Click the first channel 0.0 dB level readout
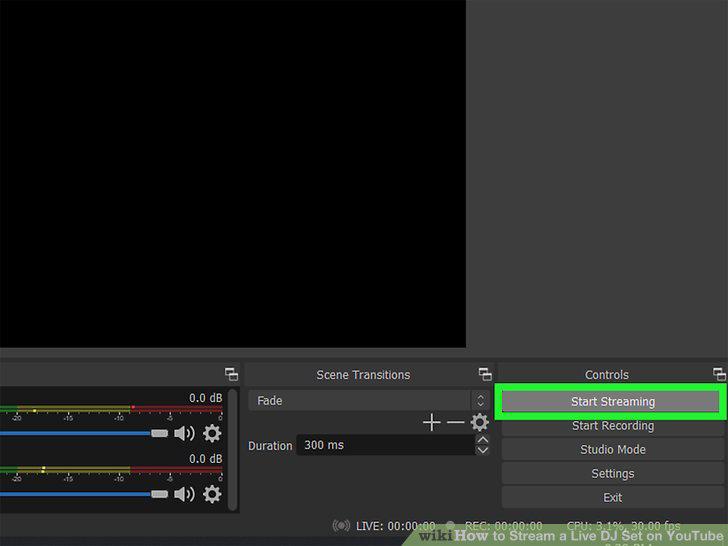This screenshot has height=546, width=728. coord(206,398)
